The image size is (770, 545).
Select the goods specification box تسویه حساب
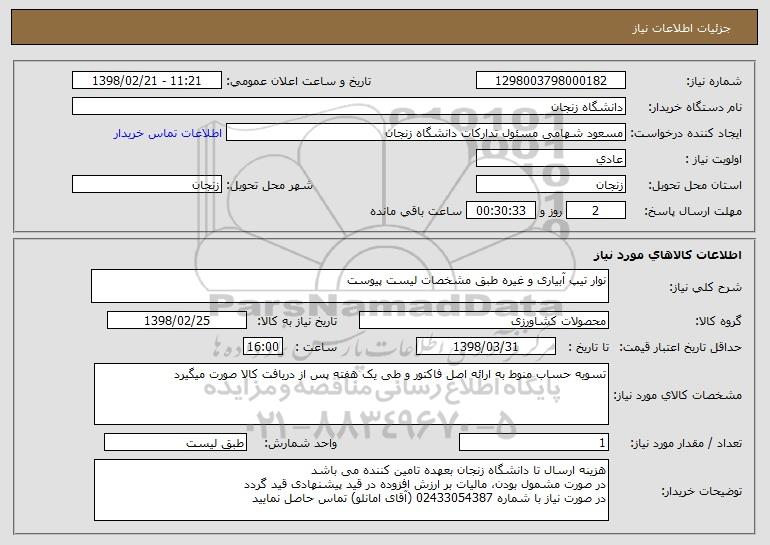coord(351,394)
